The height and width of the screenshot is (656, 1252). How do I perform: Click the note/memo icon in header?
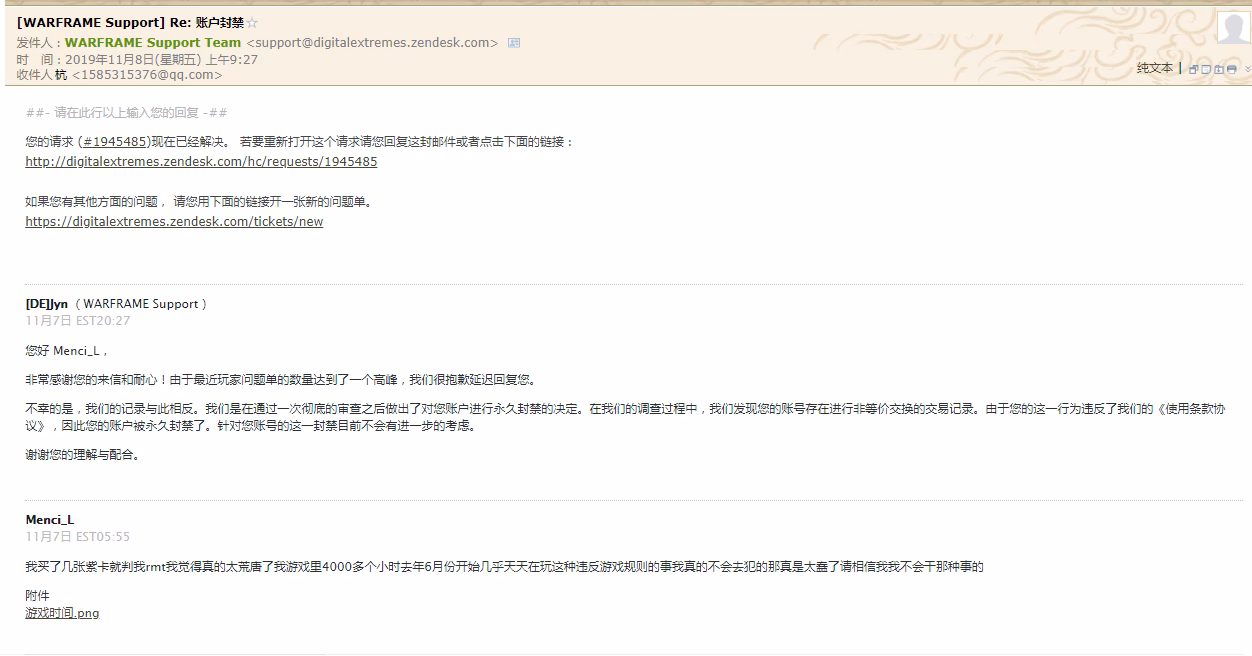point(1206,69)
